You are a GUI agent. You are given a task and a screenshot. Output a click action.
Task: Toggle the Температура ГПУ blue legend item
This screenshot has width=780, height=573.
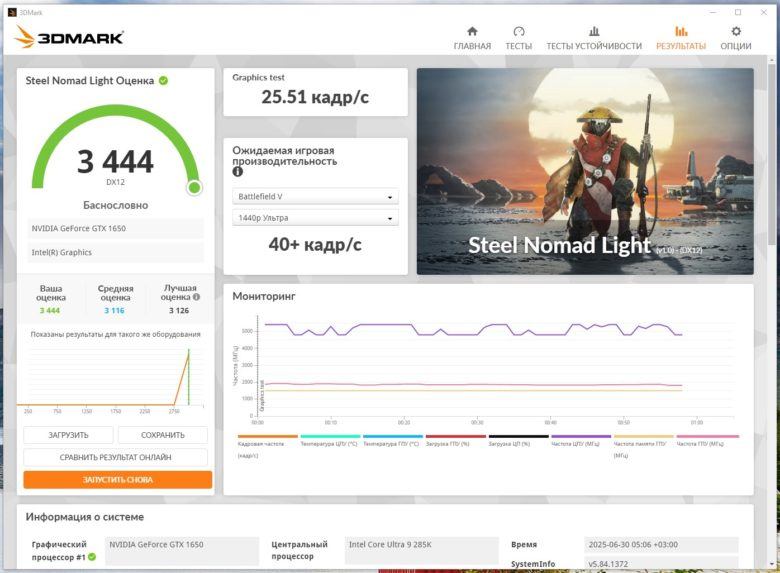(x=391, y=441)
